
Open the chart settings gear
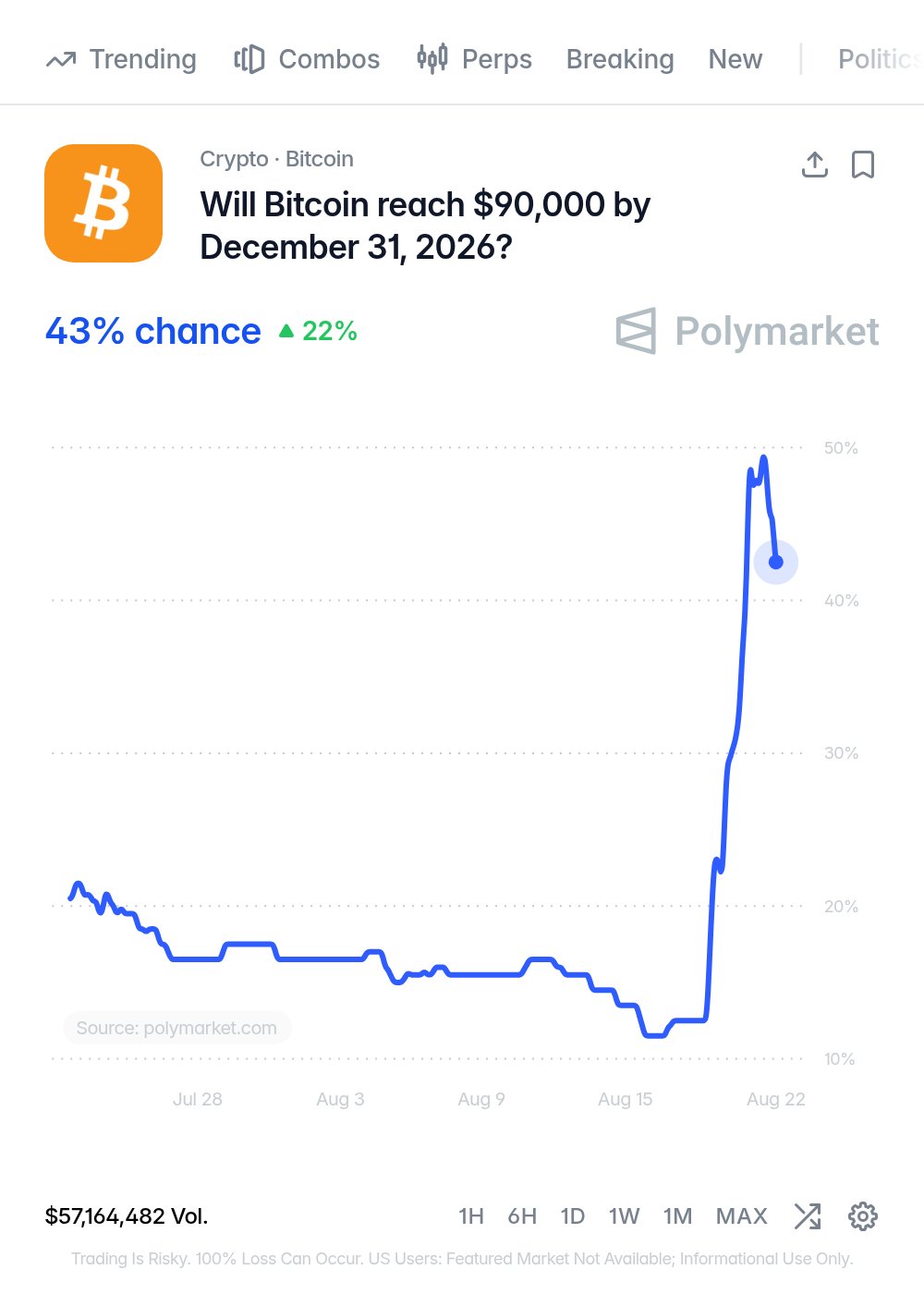[863, 1216]
